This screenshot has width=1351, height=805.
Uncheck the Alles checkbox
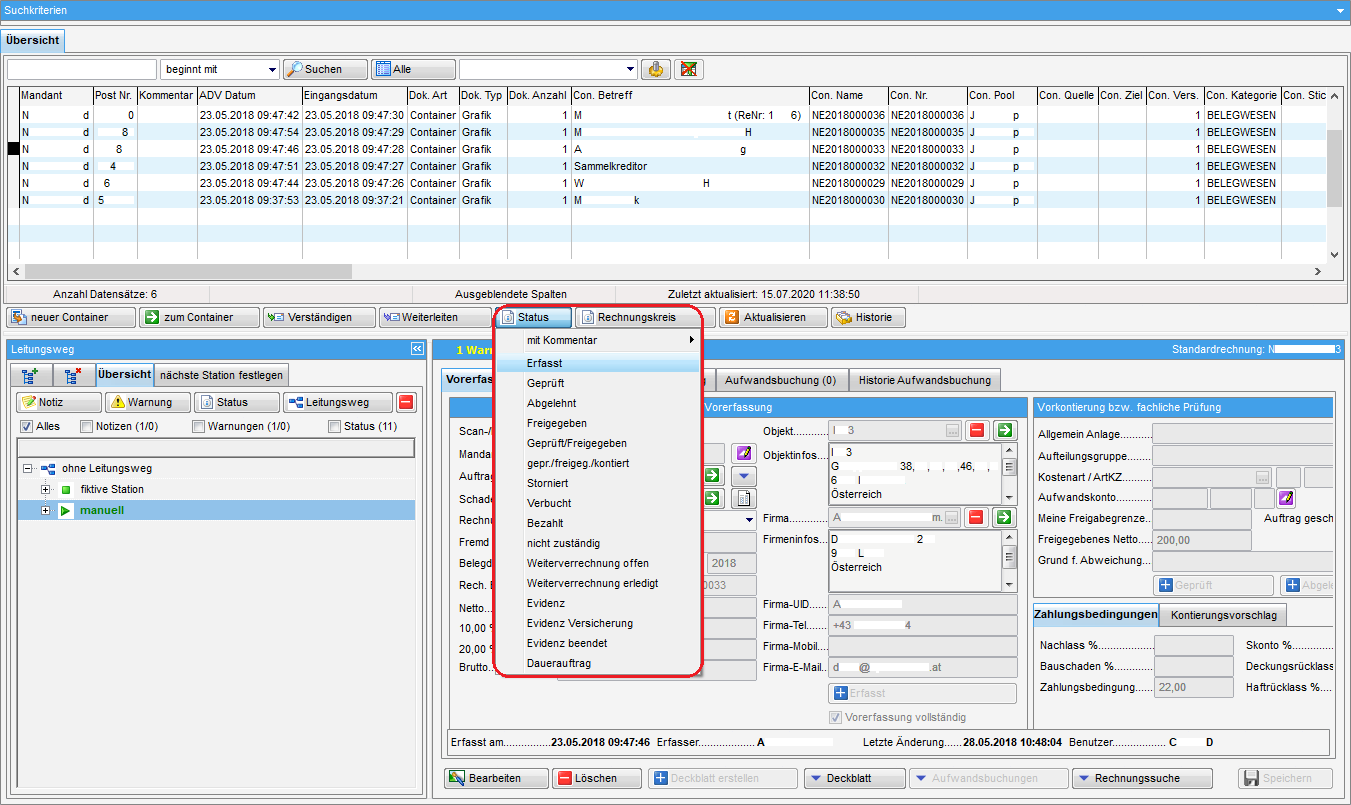tap(27, 427)
